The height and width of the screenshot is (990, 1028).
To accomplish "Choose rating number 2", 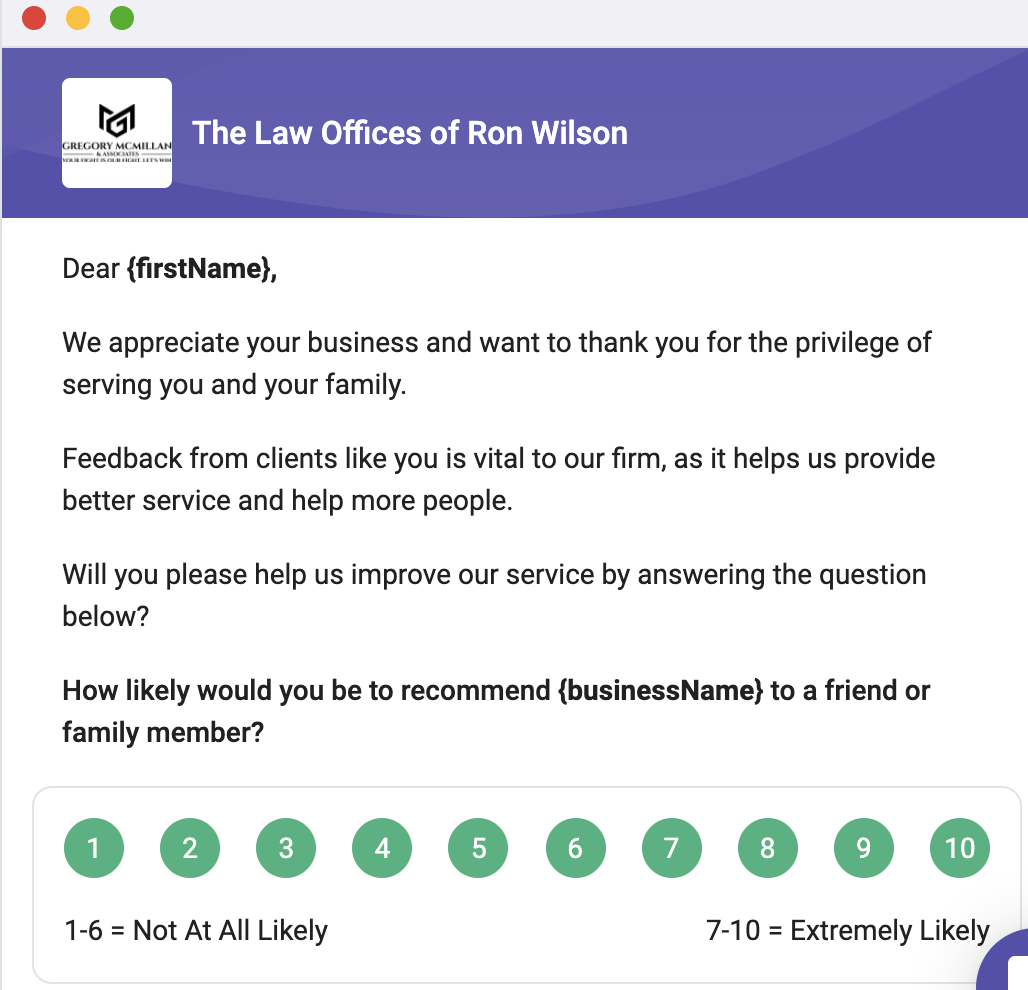I will (190, 848).
